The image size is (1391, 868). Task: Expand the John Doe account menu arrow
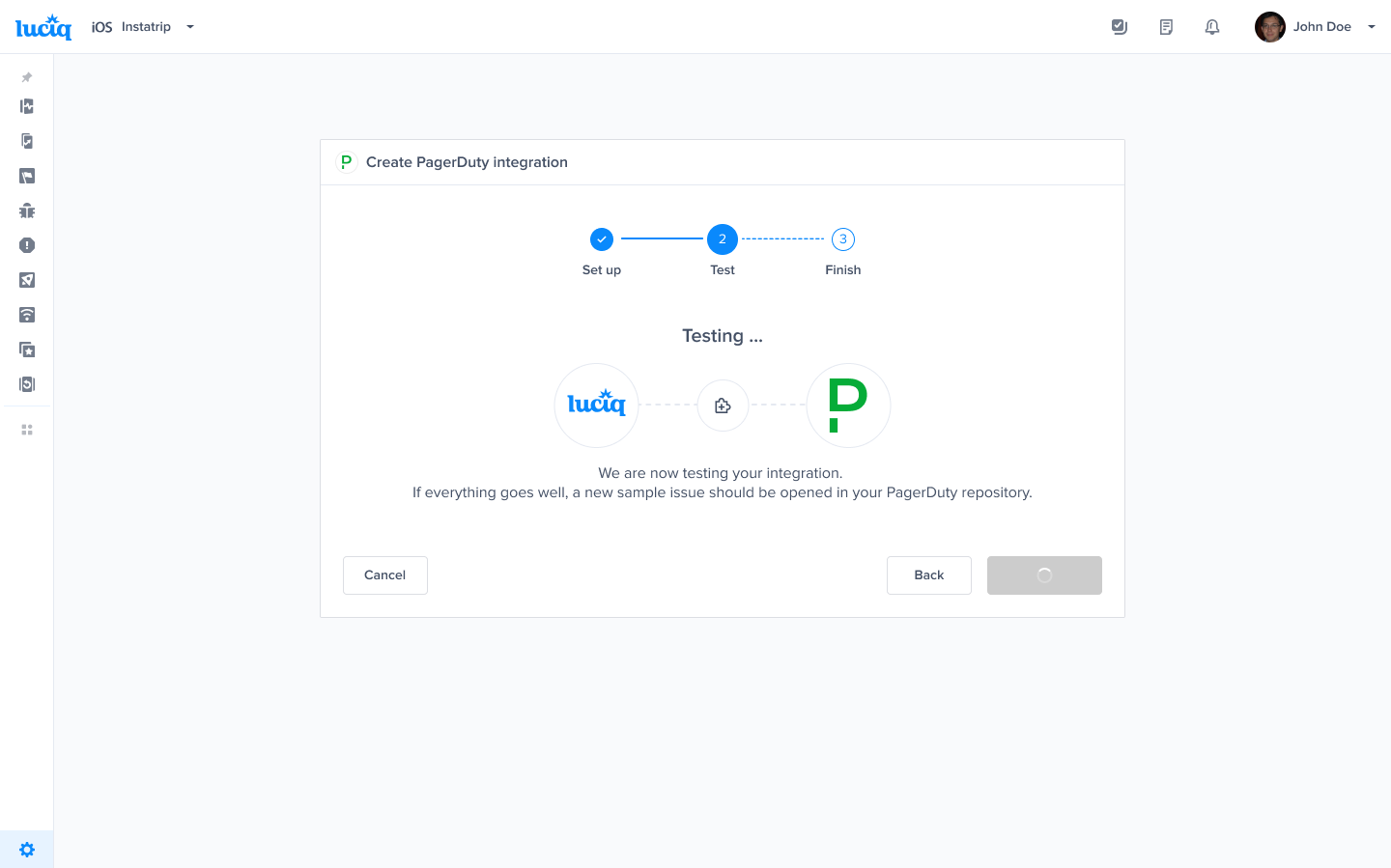[x=1371, y=27]
